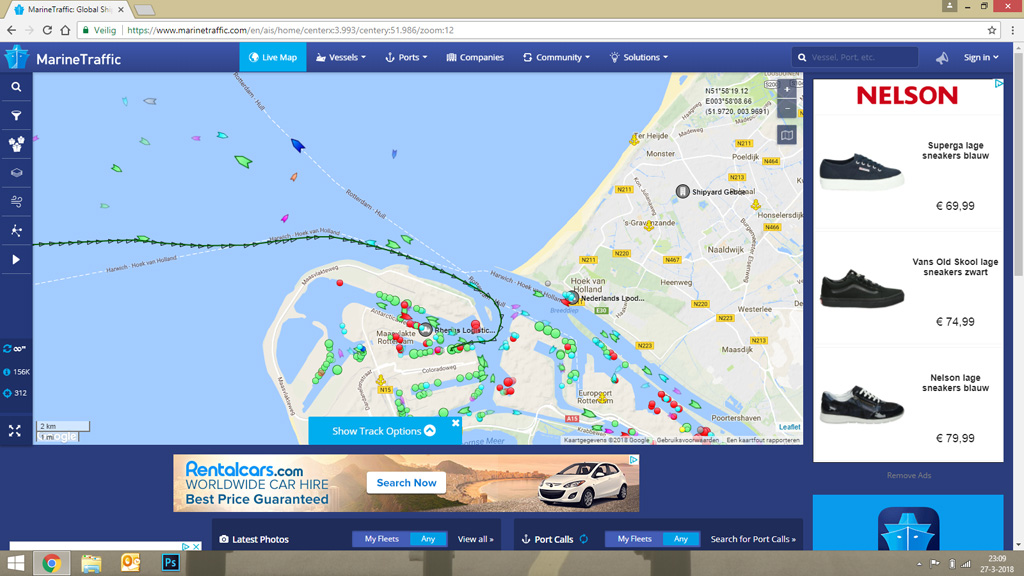Expand the Ports dropdown menu
Screen dimensions: 1024x576
[406, 57]
